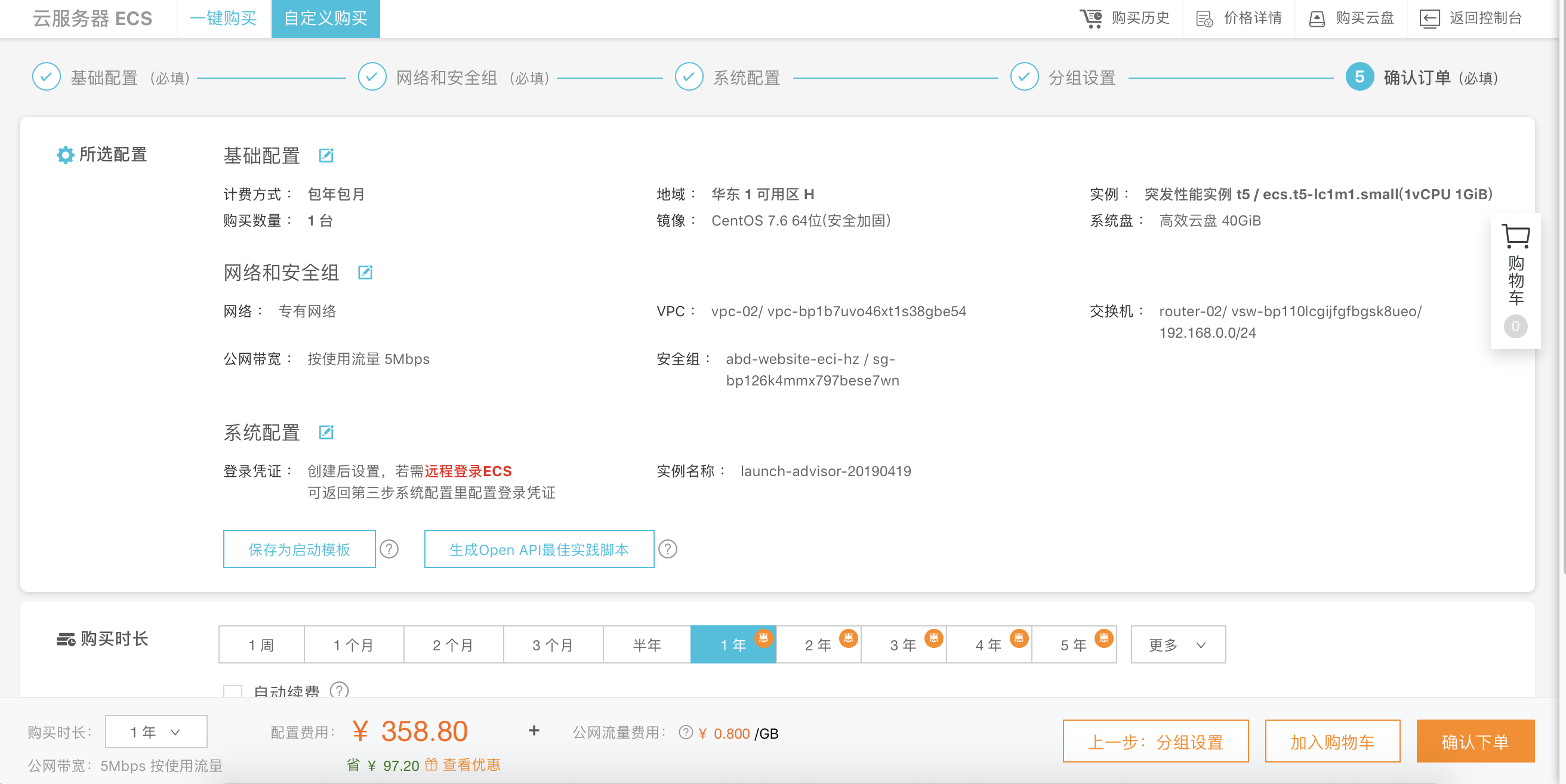Select 2 个月 purchase duration
Image resolution: width=1566 pixels, height=784 pixels.
click(454, 645)
